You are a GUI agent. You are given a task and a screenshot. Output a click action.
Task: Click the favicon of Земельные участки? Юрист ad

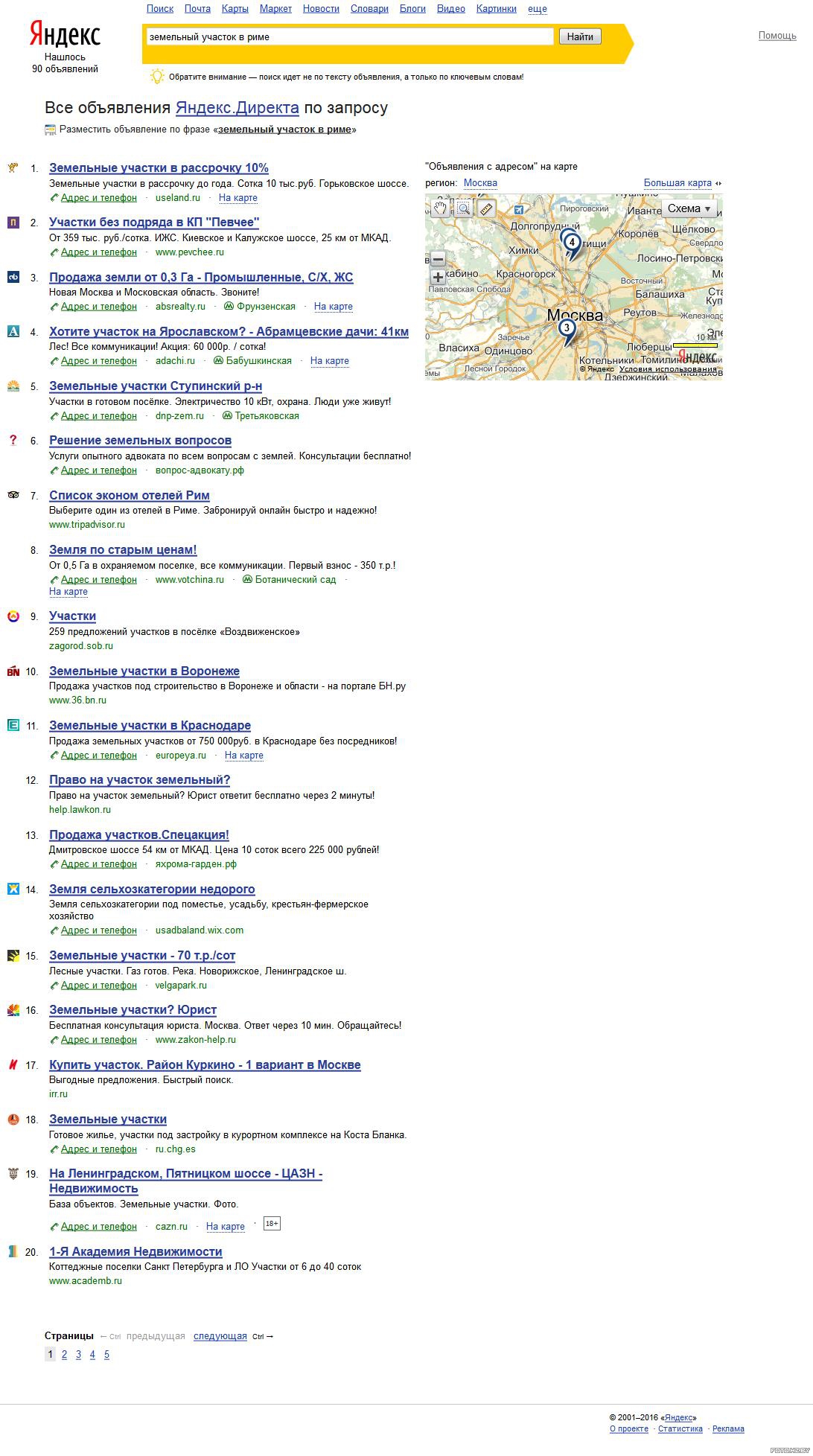13,1010
